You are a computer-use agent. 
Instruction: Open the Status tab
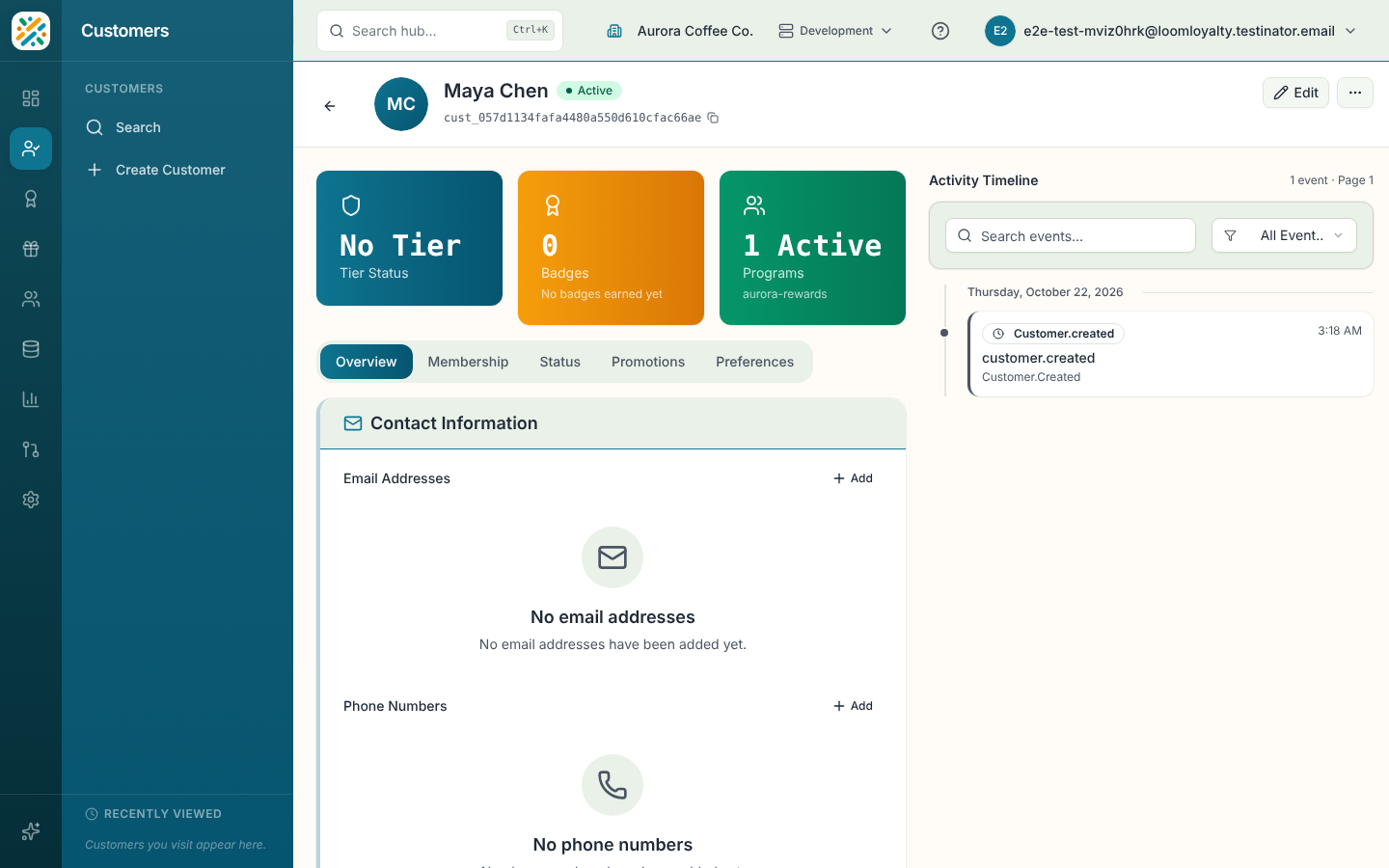coord(560,362)
